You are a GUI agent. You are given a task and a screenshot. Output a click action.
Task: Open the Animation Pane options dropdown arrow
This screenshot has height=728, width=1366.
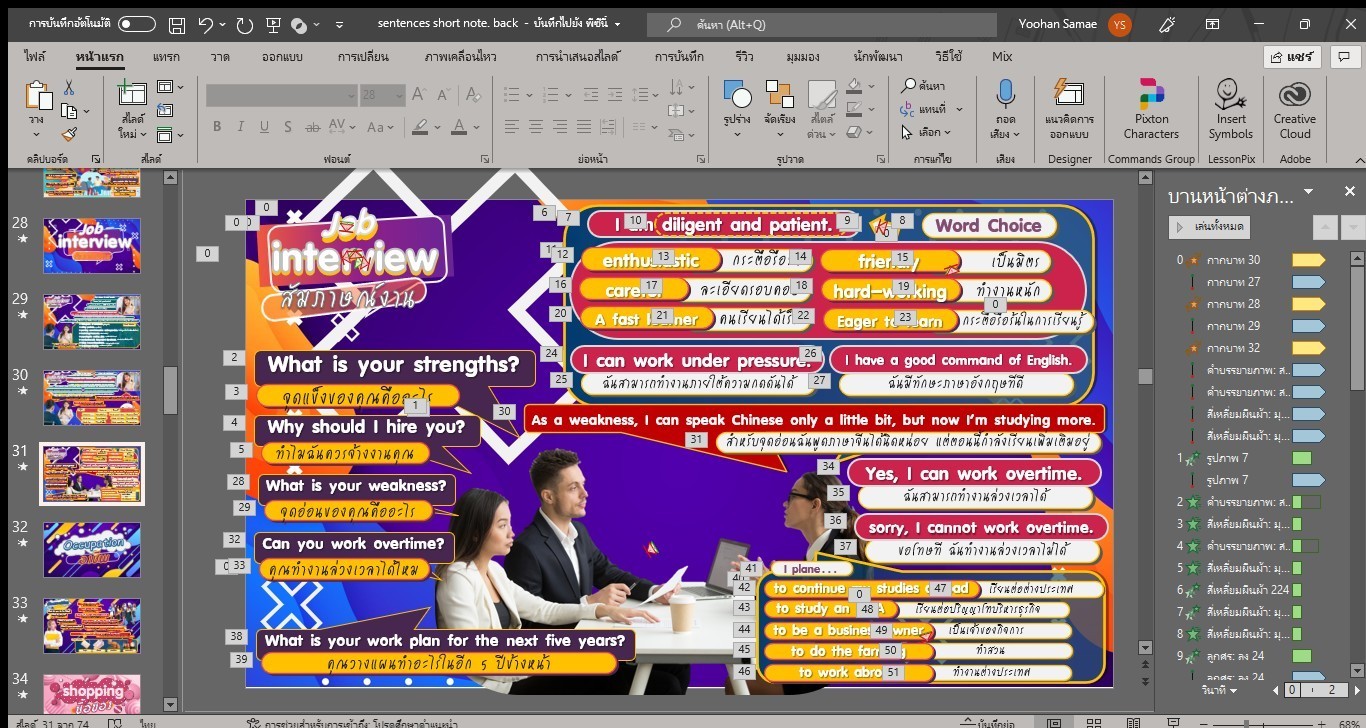click(x=1307, y=192)
